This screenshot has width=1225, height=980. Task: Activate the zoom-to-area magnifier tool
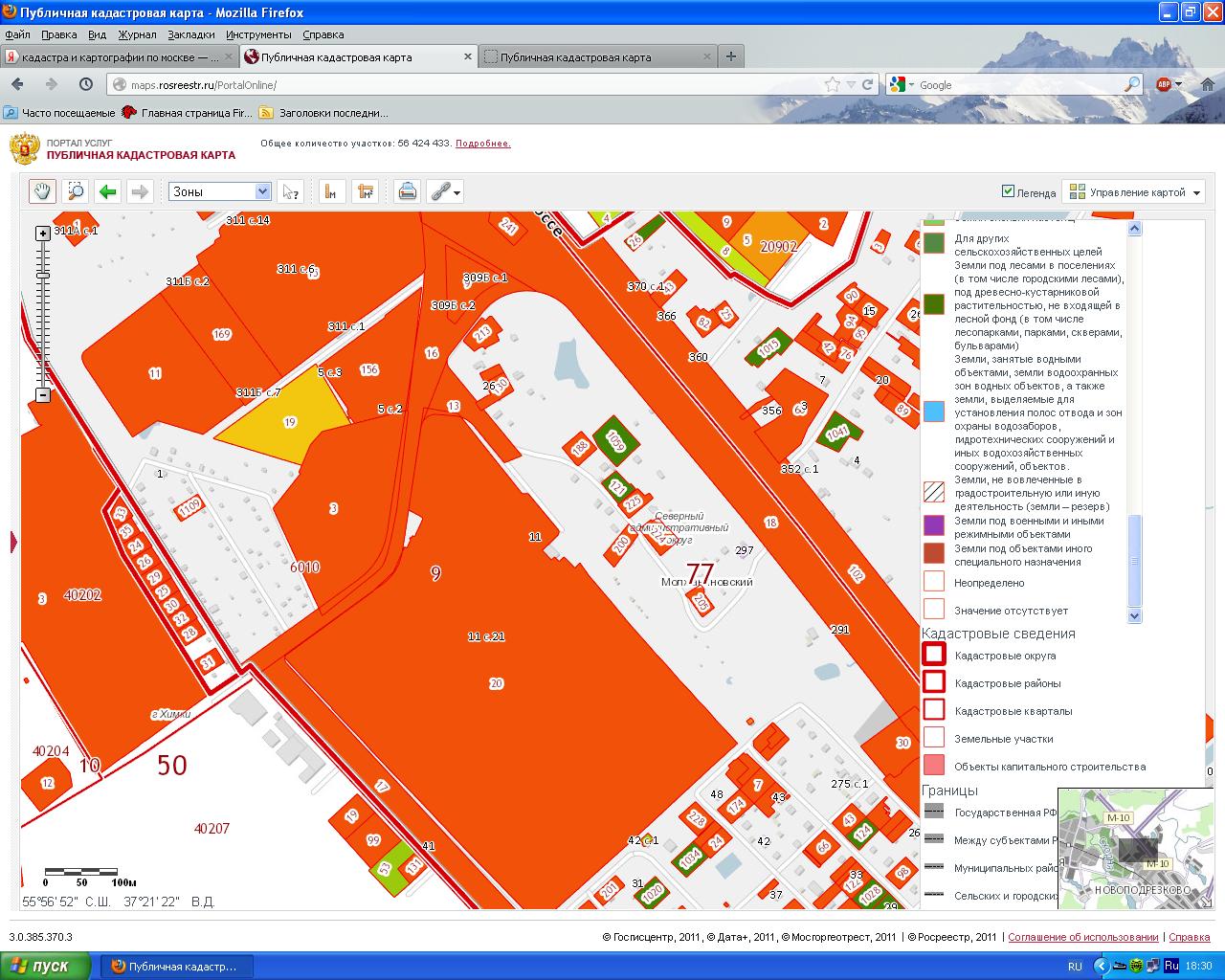(75, 191)
